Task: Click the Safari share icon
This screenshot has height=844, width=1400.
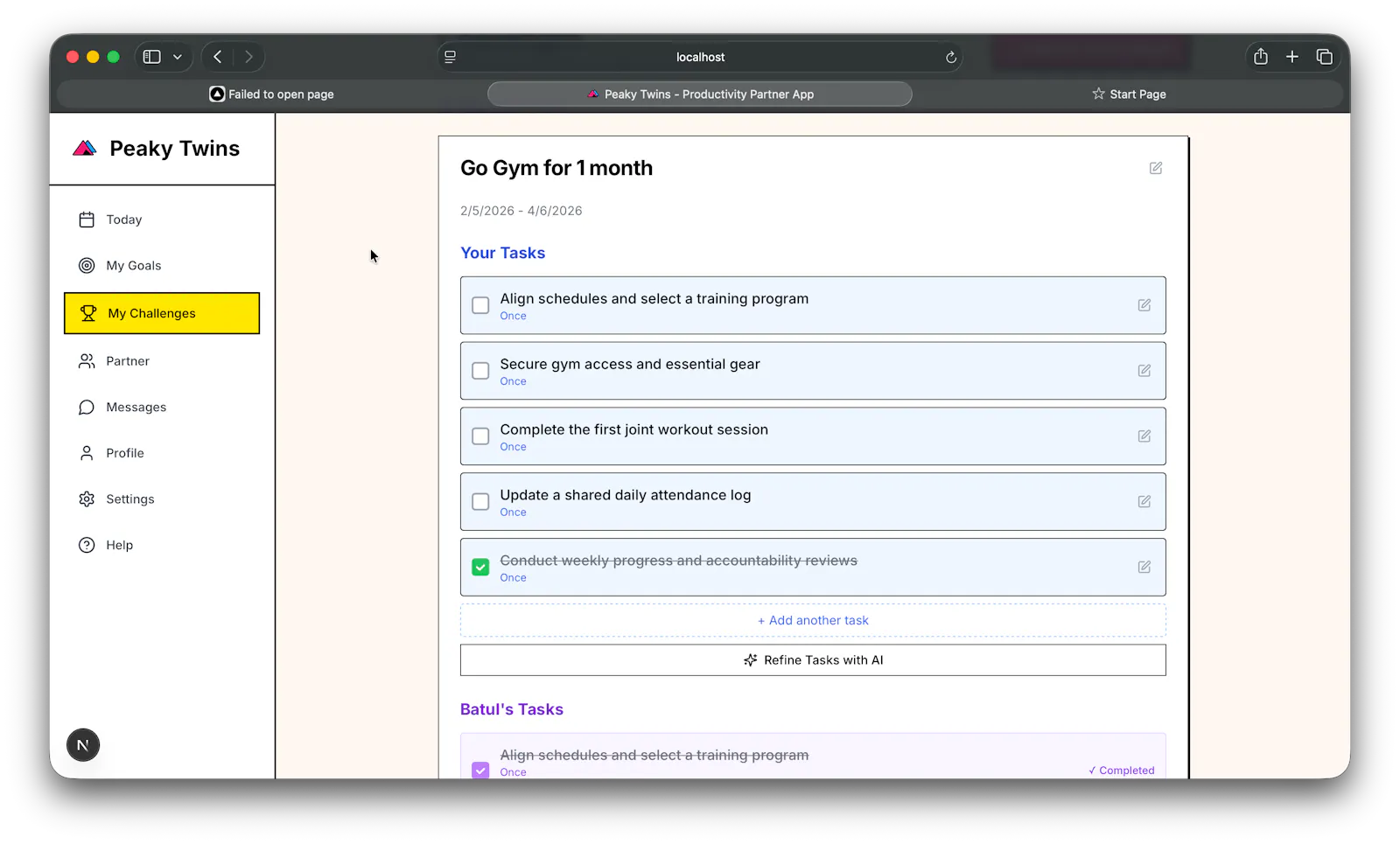Action: 1260,57
